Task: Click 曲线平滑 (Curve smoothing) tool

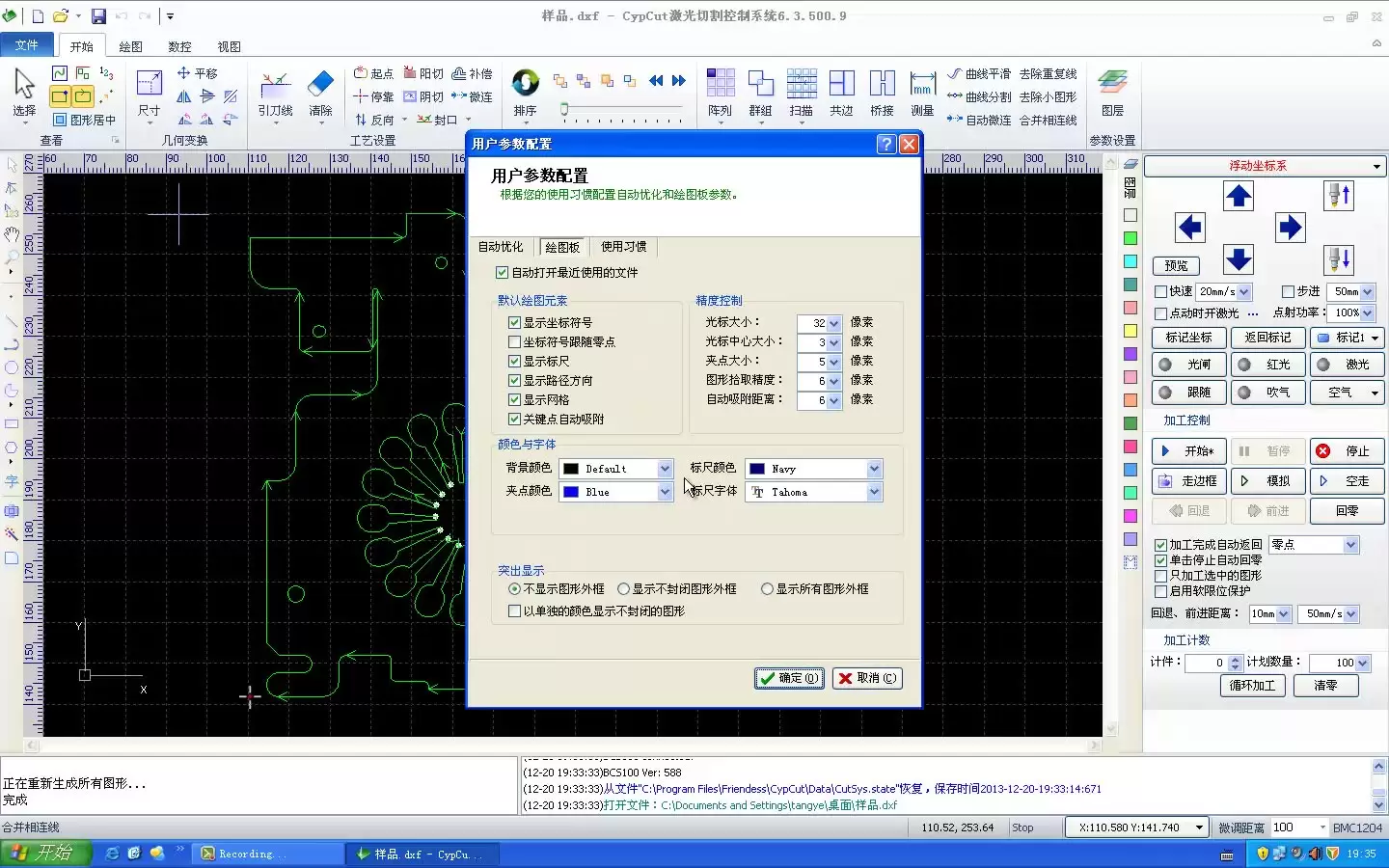Action: tap(979, 73)
